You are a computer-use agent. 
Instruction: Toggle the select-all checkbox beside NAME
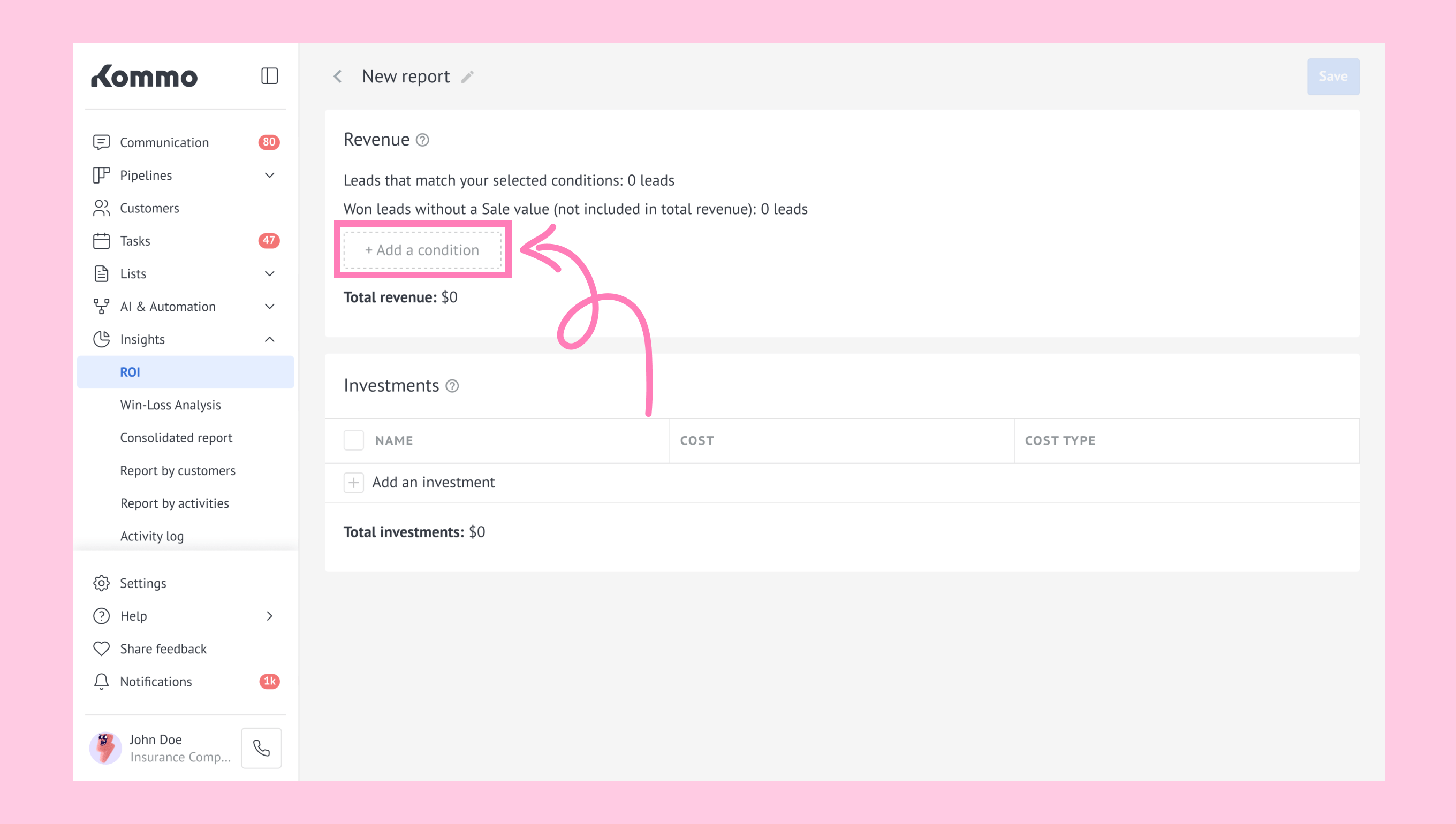pyautogui.click(x=354, y=440)
